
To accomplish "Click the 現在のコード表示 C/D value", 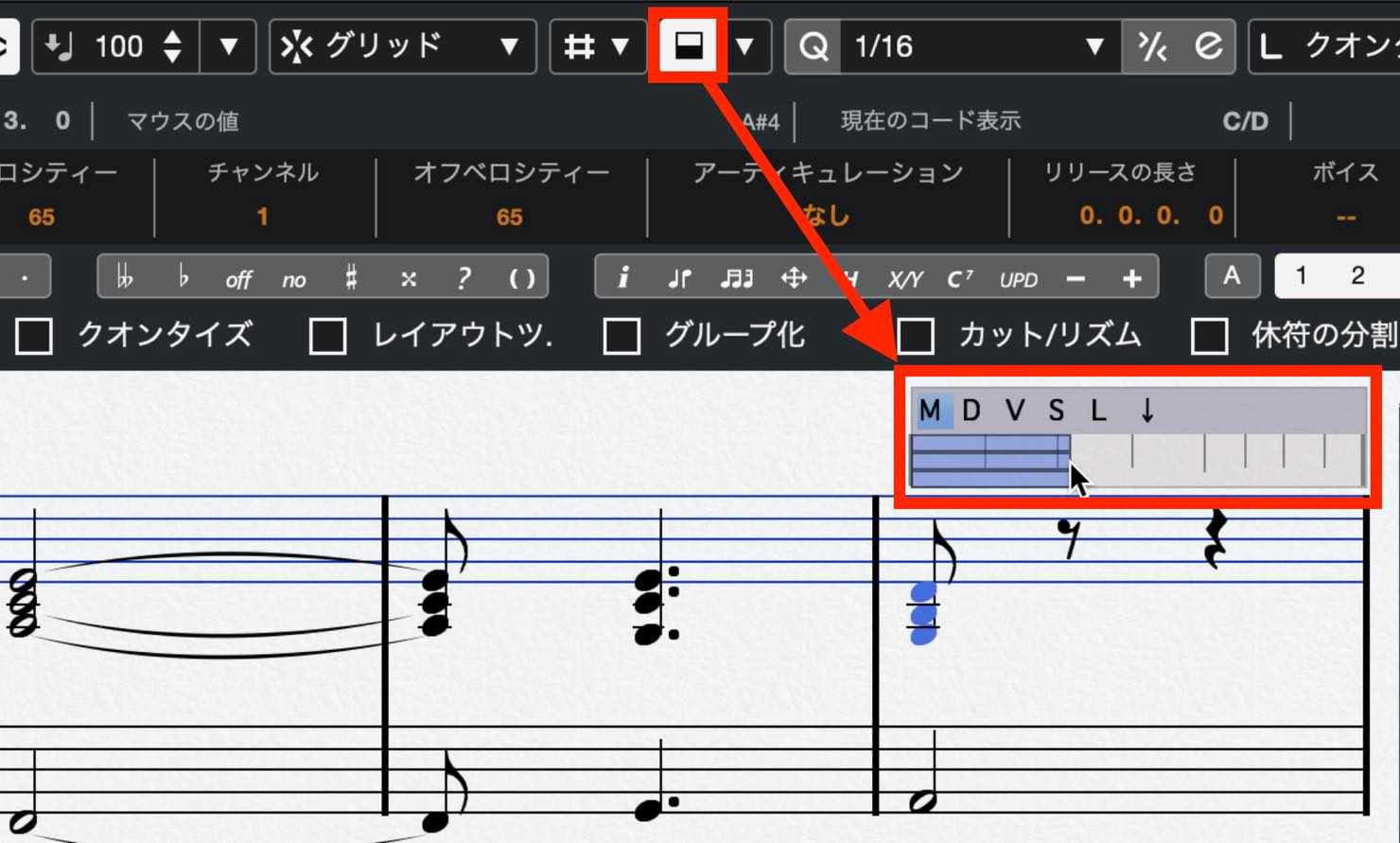I will click(x=1245, y=121).
